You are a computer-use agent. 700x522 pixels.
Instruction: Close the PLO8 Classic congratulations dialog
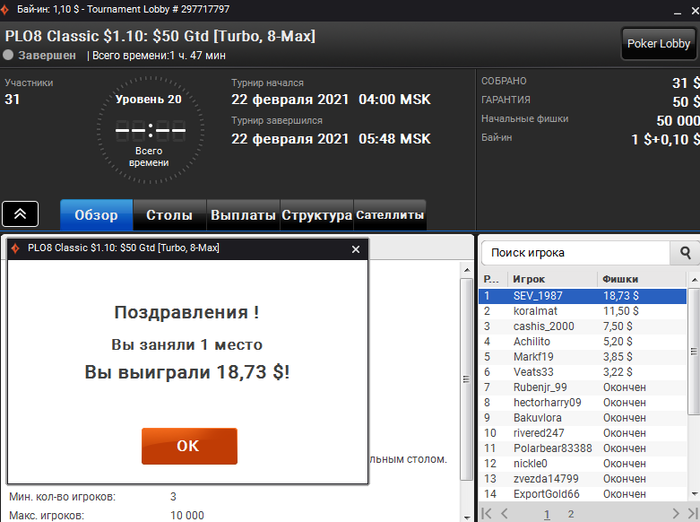coord(355,249)
